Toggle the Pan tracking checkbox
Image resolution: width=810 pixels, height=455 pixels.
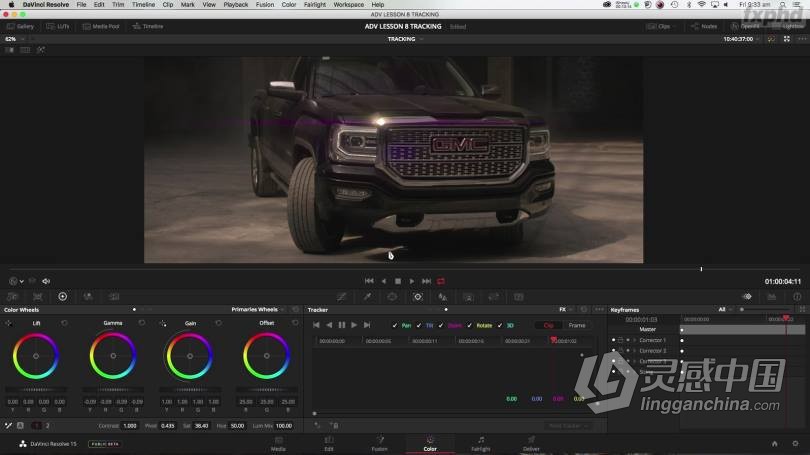point(395,325)
